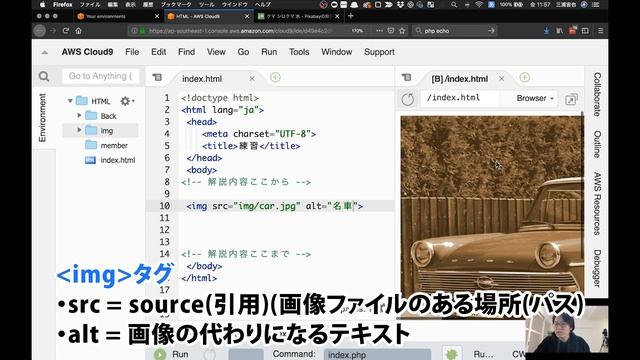The height and width of the screenshot is (360, 640).
Task: Open the Debugger side panel
Action: click(597, 268)
